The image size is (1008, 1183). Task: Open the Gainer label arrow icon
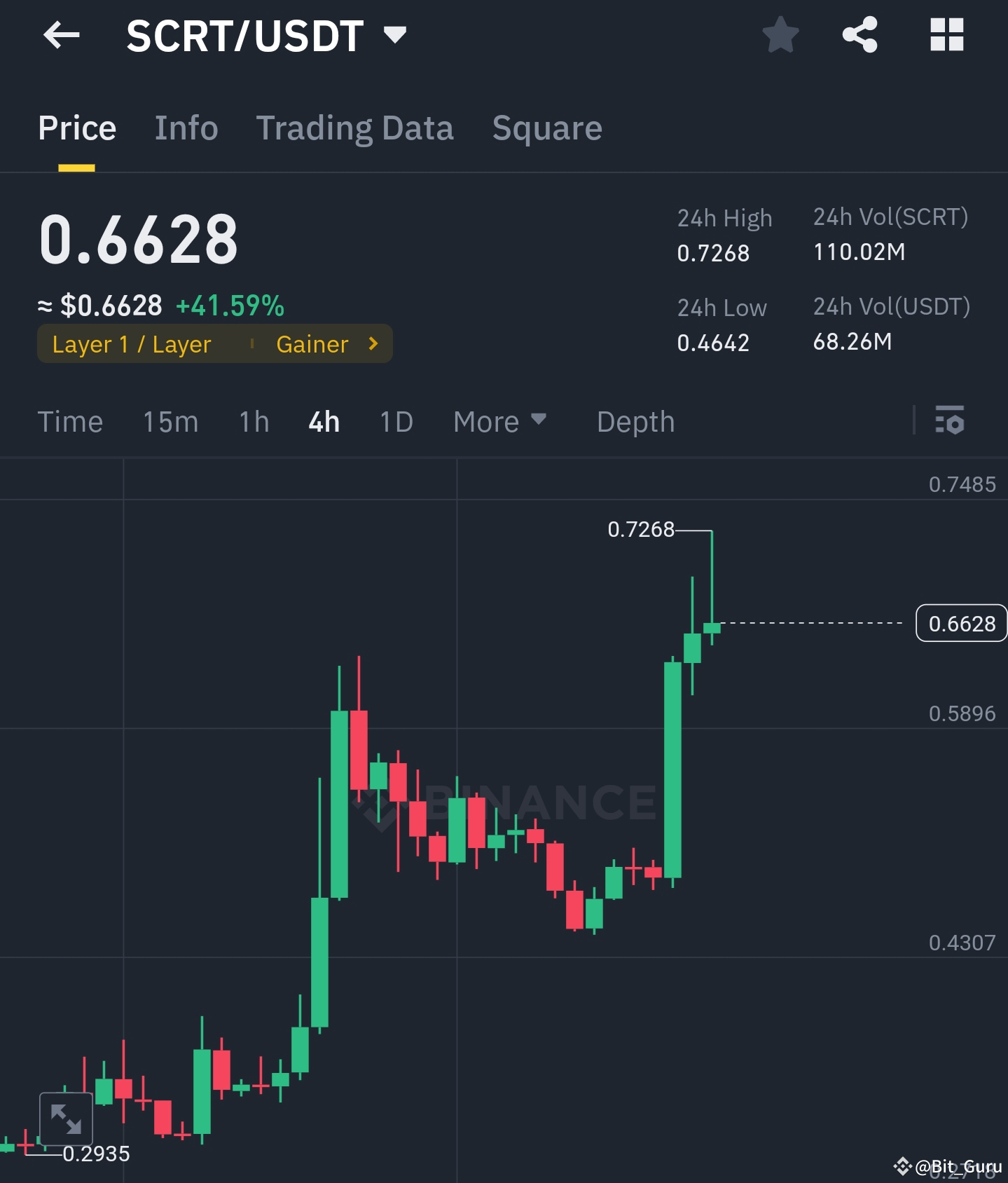pos(373,343)
